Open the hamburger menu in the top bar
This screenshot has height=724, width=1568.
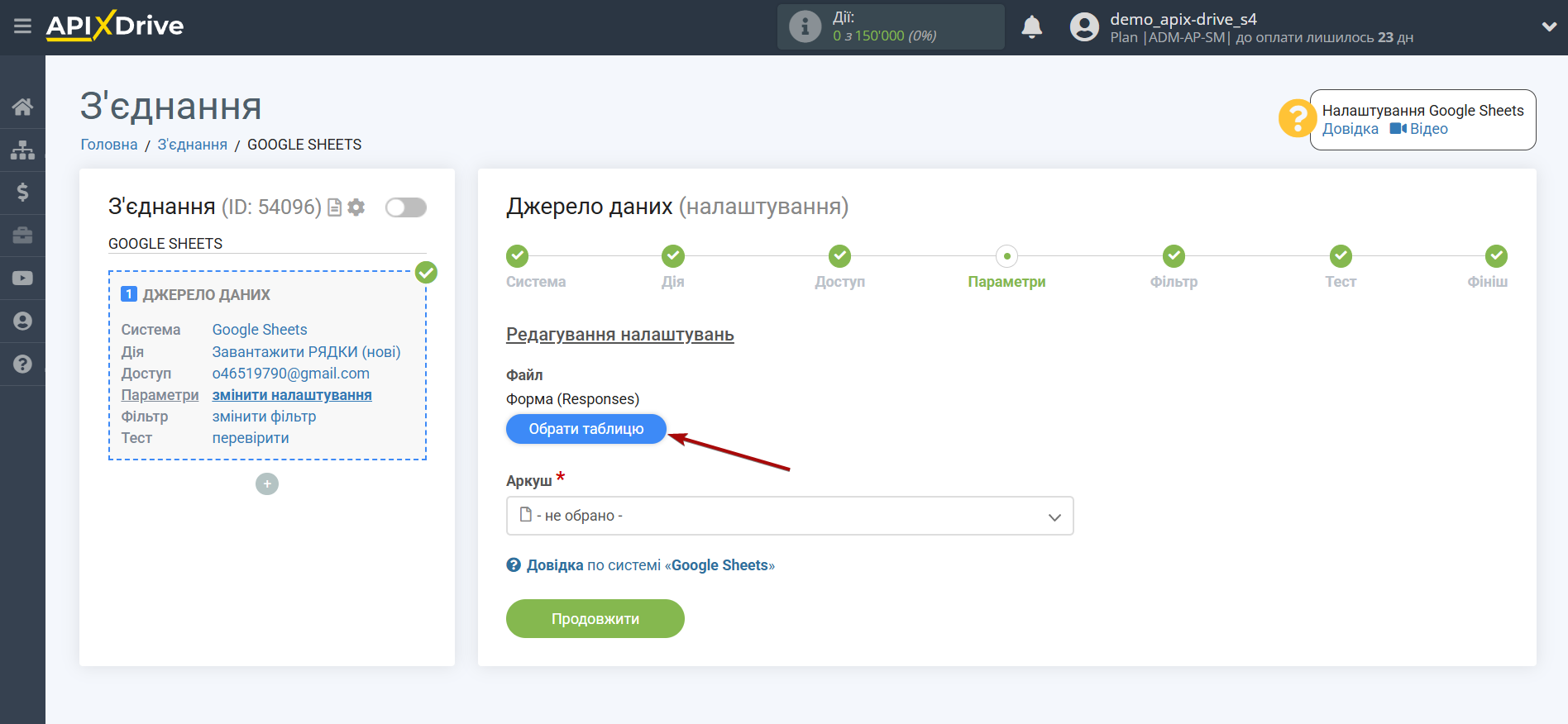tap(22, 26)
